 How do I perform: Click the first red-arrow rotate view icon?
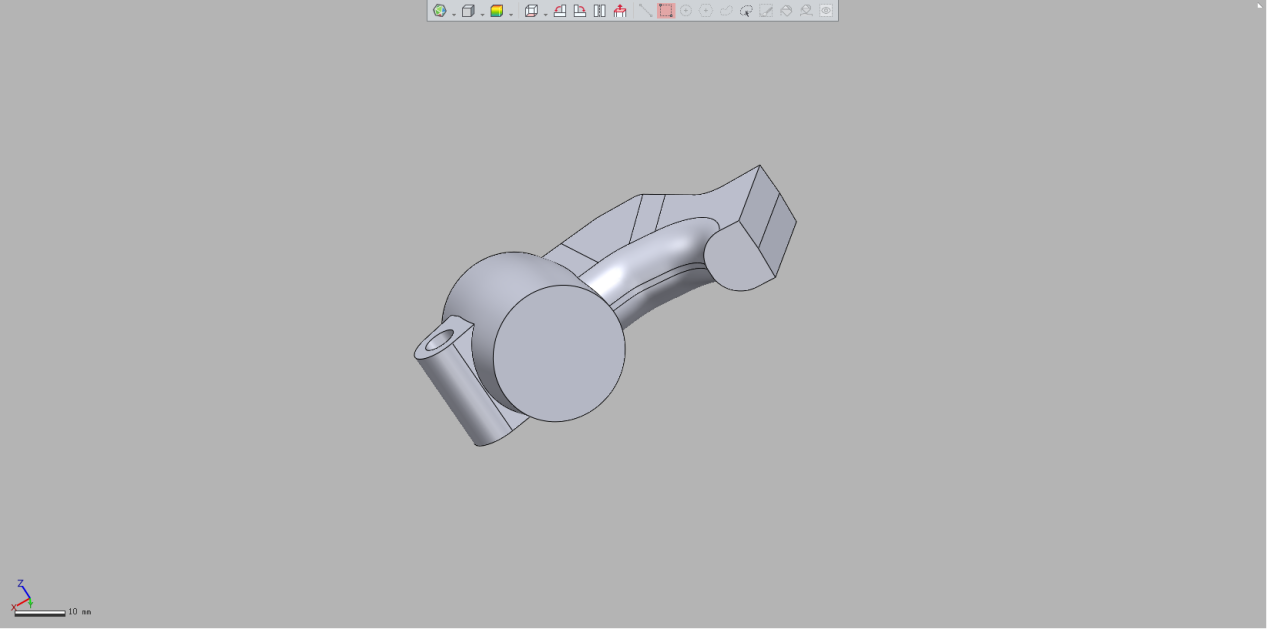click(560, 11)
